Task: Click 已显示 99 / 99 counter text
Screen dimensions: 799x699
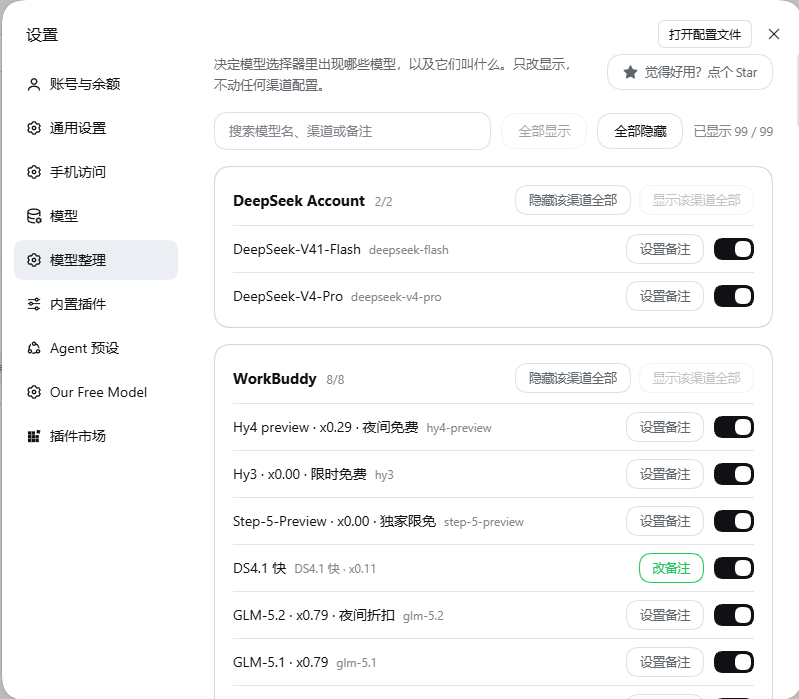Action: [x=733, y=131]
